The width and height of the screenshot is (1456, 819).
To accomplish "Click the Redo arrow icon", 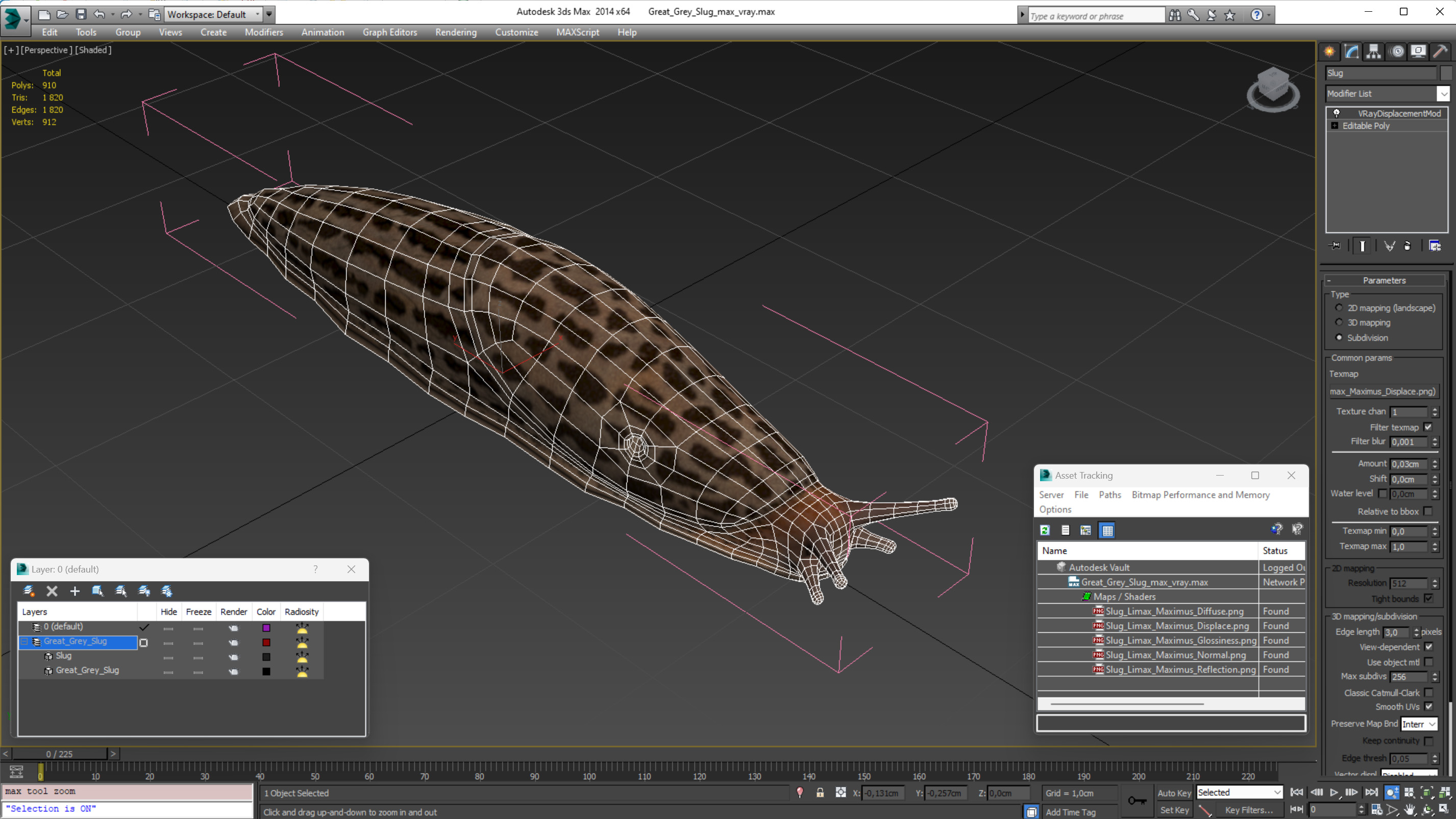I will [126, 14].
